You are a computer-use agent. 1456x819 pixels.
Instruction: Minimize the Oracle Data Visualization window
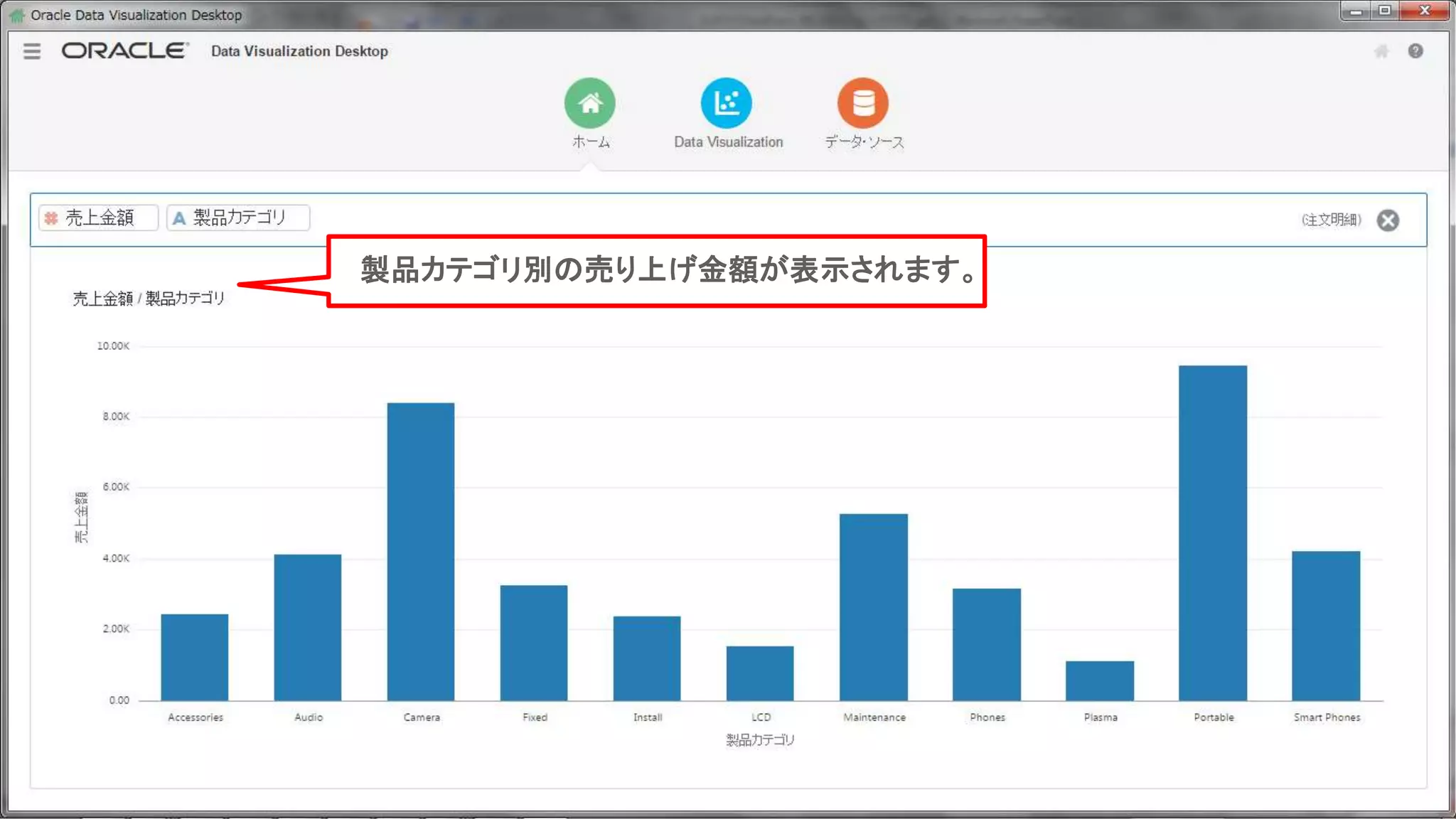(x=1356, y=11)
